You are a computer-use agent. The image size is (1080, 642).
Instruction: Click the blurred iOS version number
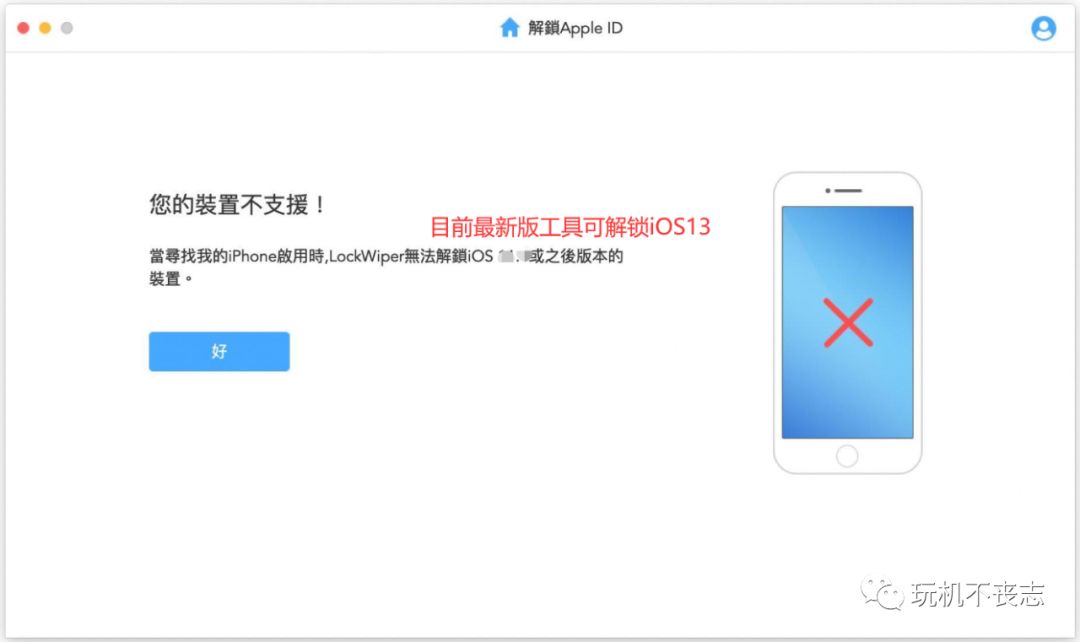pos(514,256)
